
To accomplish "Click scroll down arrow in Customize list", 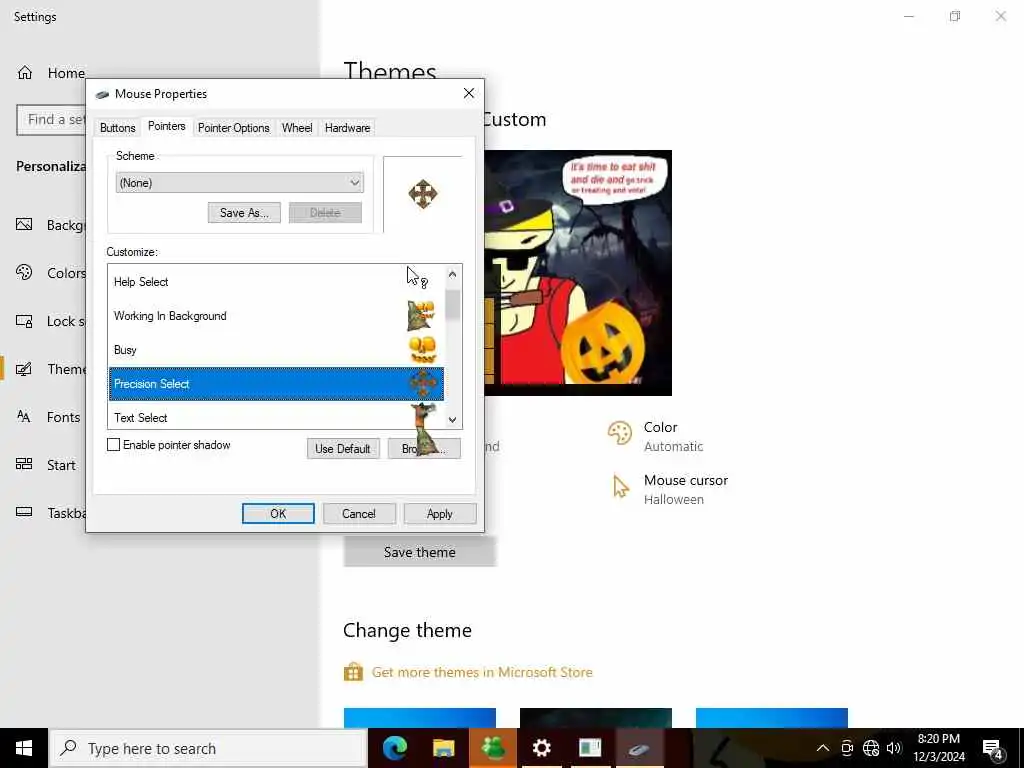I will [453, 420].
